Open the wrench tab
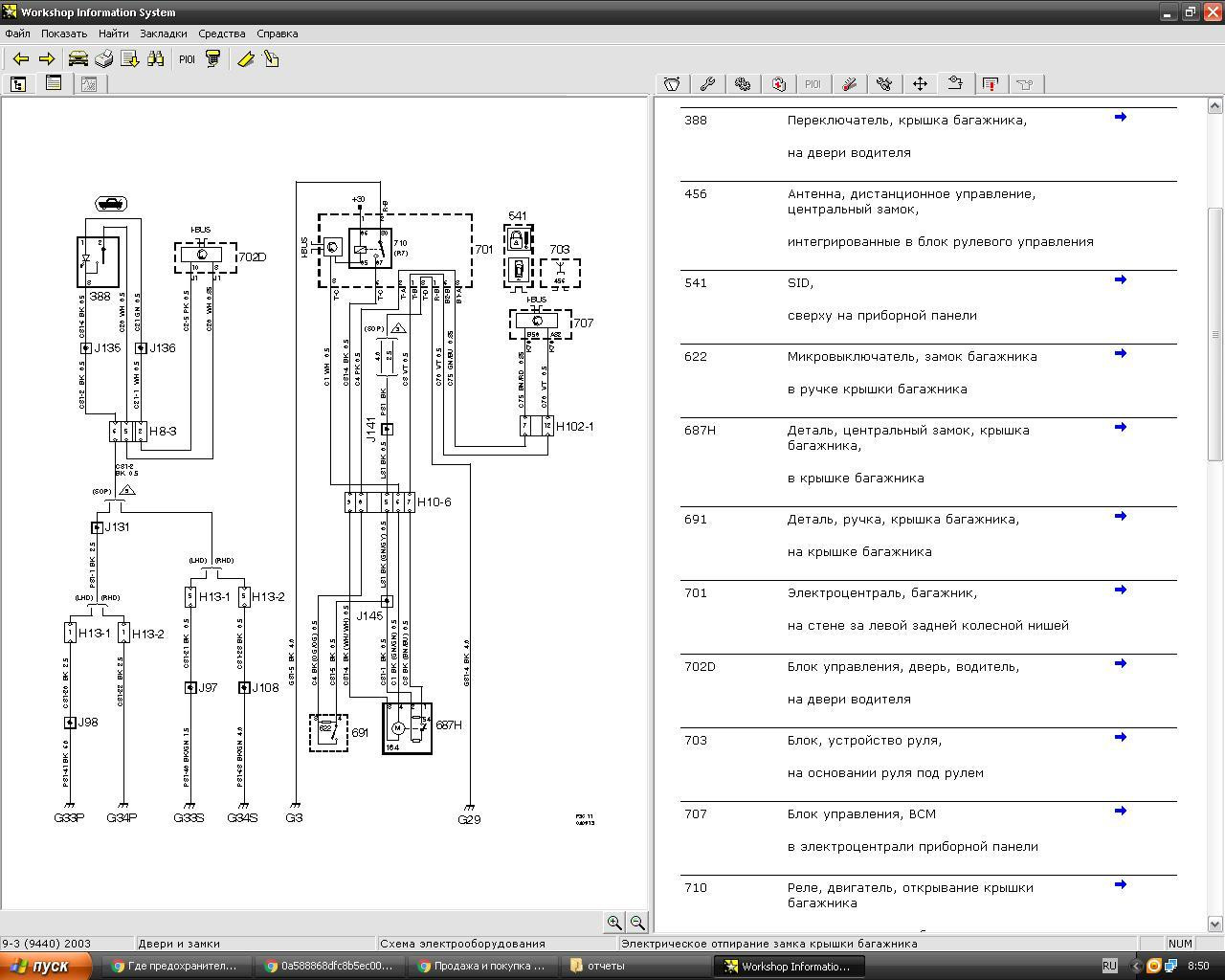The height and width of the screenshot is (980, 1225). click(707, 84)
